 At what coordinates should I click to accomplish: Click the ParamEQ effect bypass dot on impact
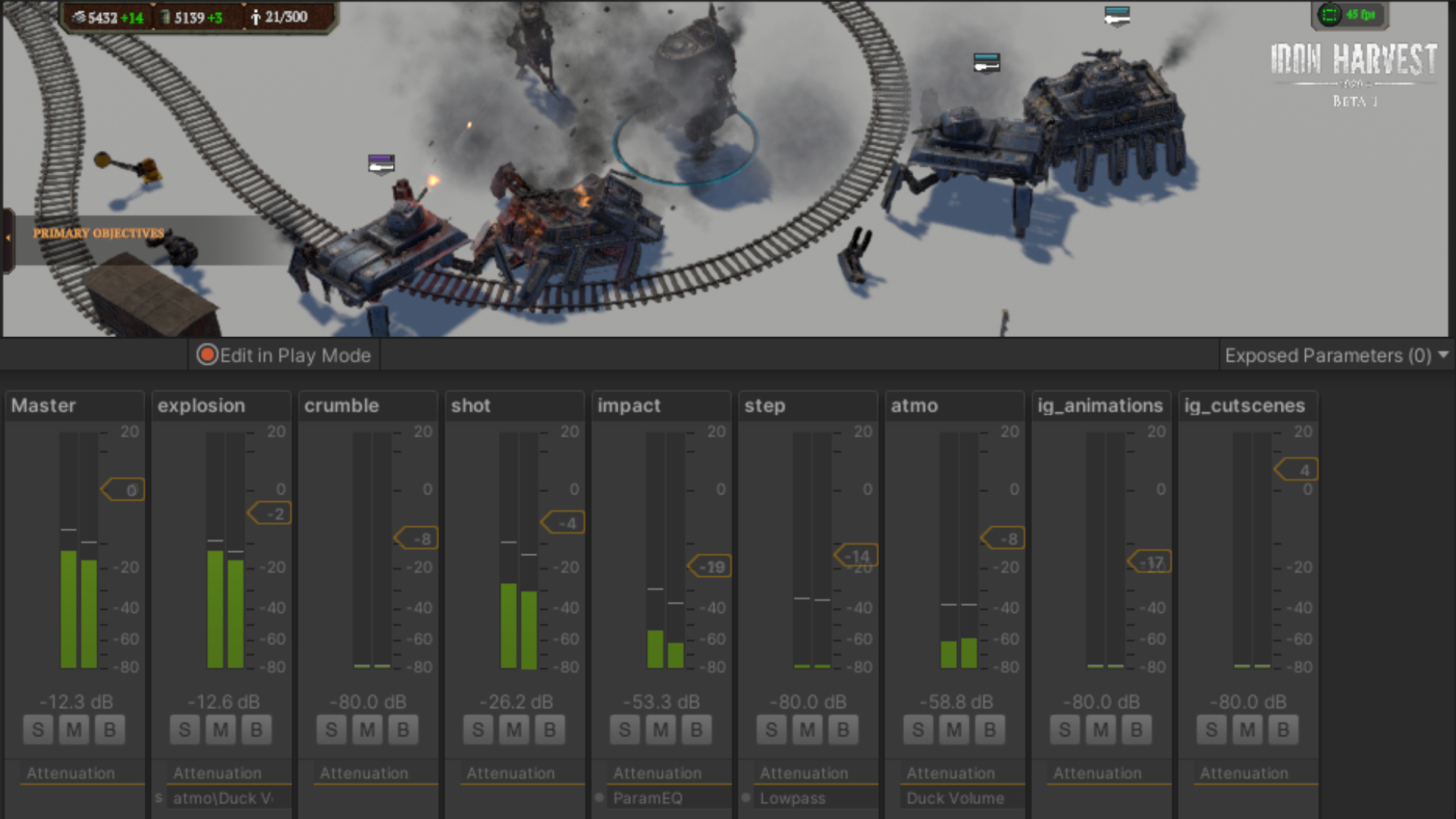coord(599,798)
